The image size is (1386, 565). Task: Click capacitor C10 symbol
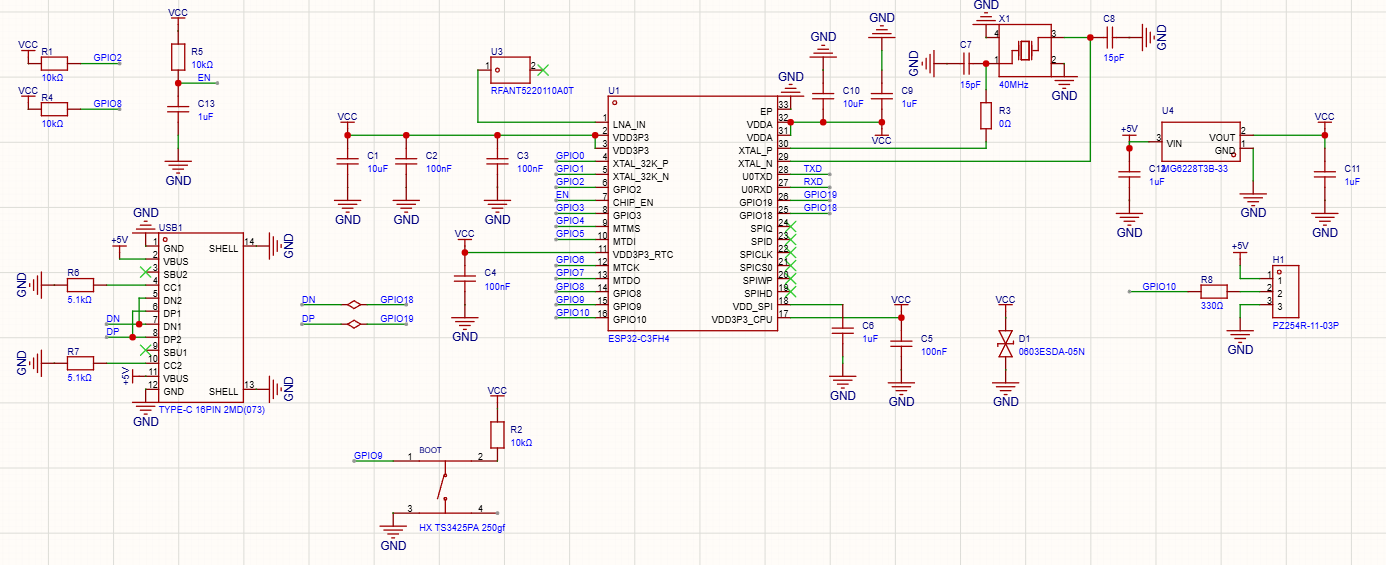click(x=823, y=96)
